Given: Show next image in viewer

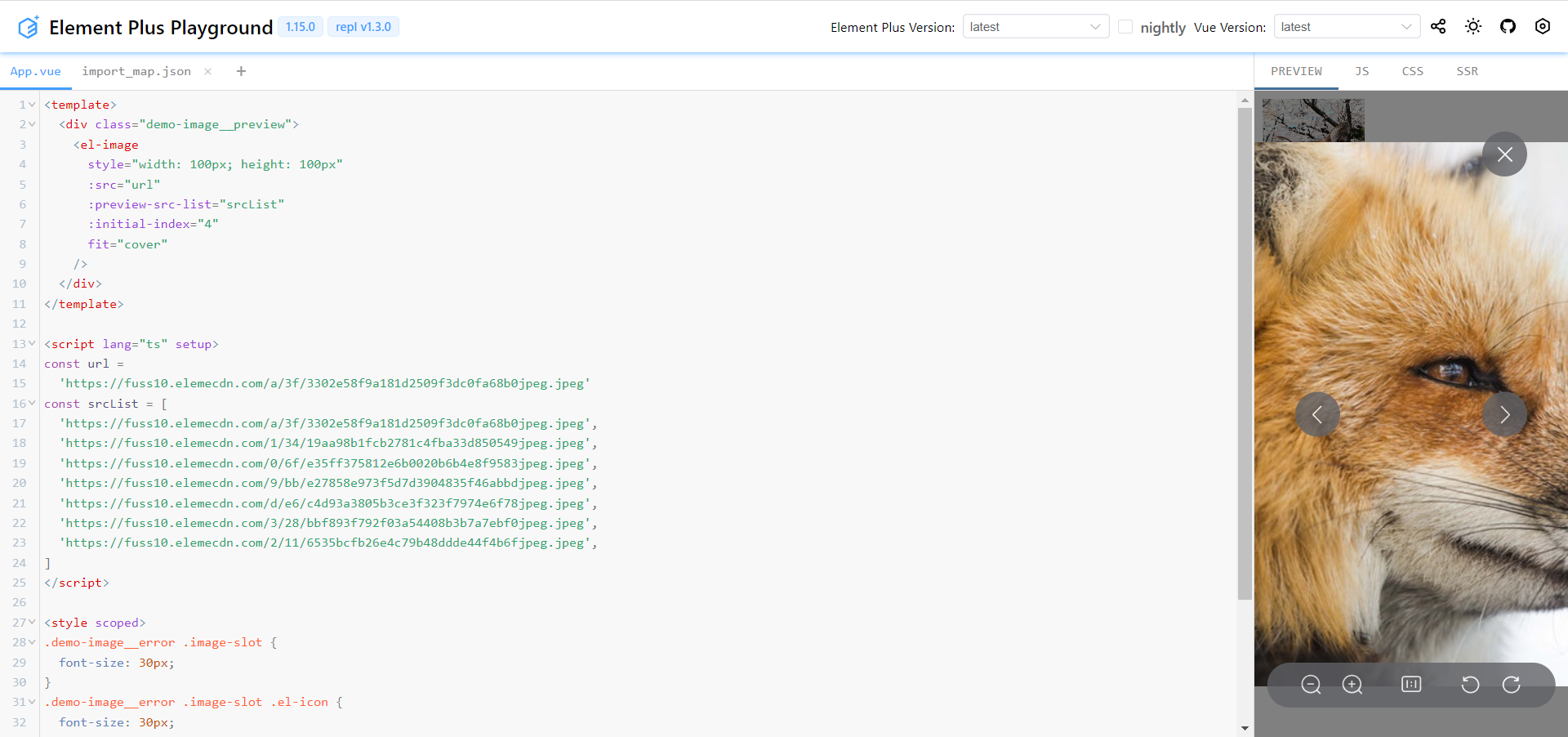Looking at the screenshot, I should click(x=1505, y=414).
